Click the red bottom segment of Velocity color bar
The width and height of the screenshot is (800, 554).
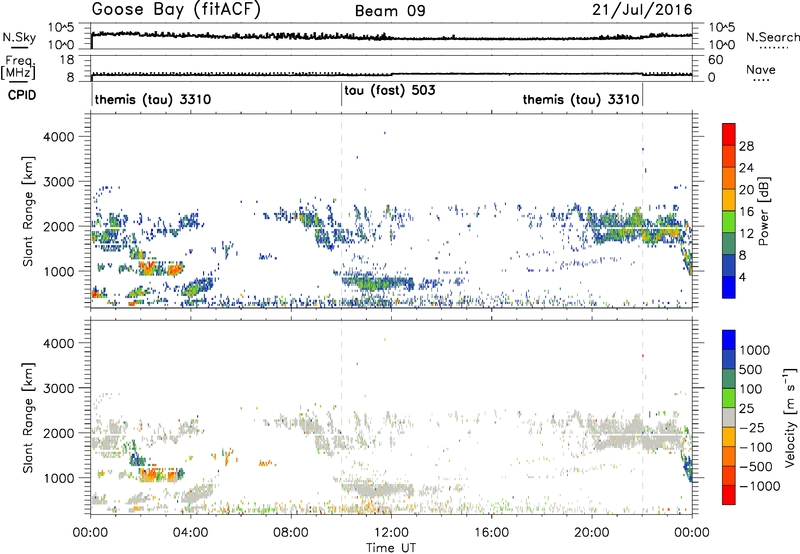tap(729, 494)
